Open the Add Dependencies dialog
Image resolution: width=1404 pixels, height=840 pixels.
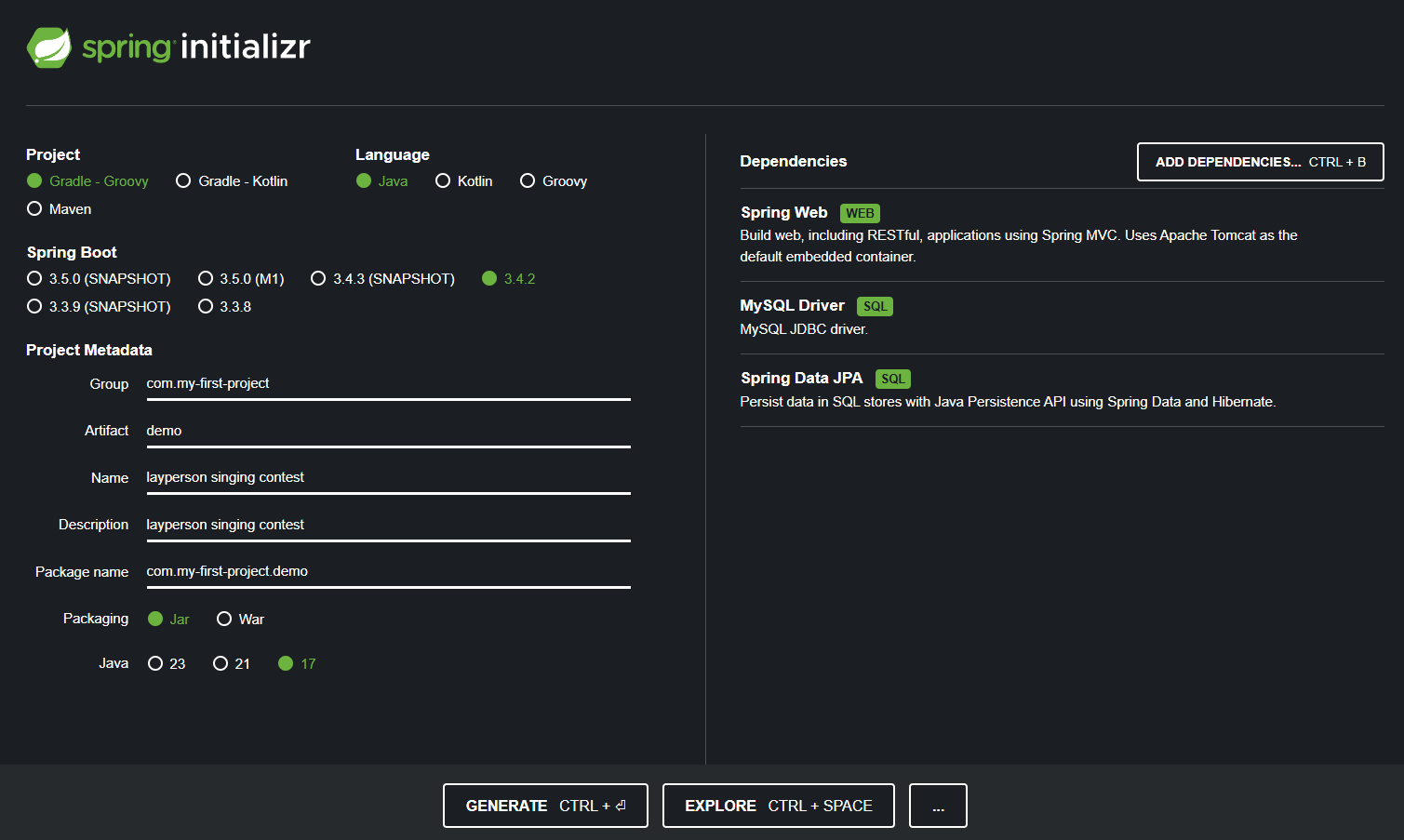(1260, 162)
